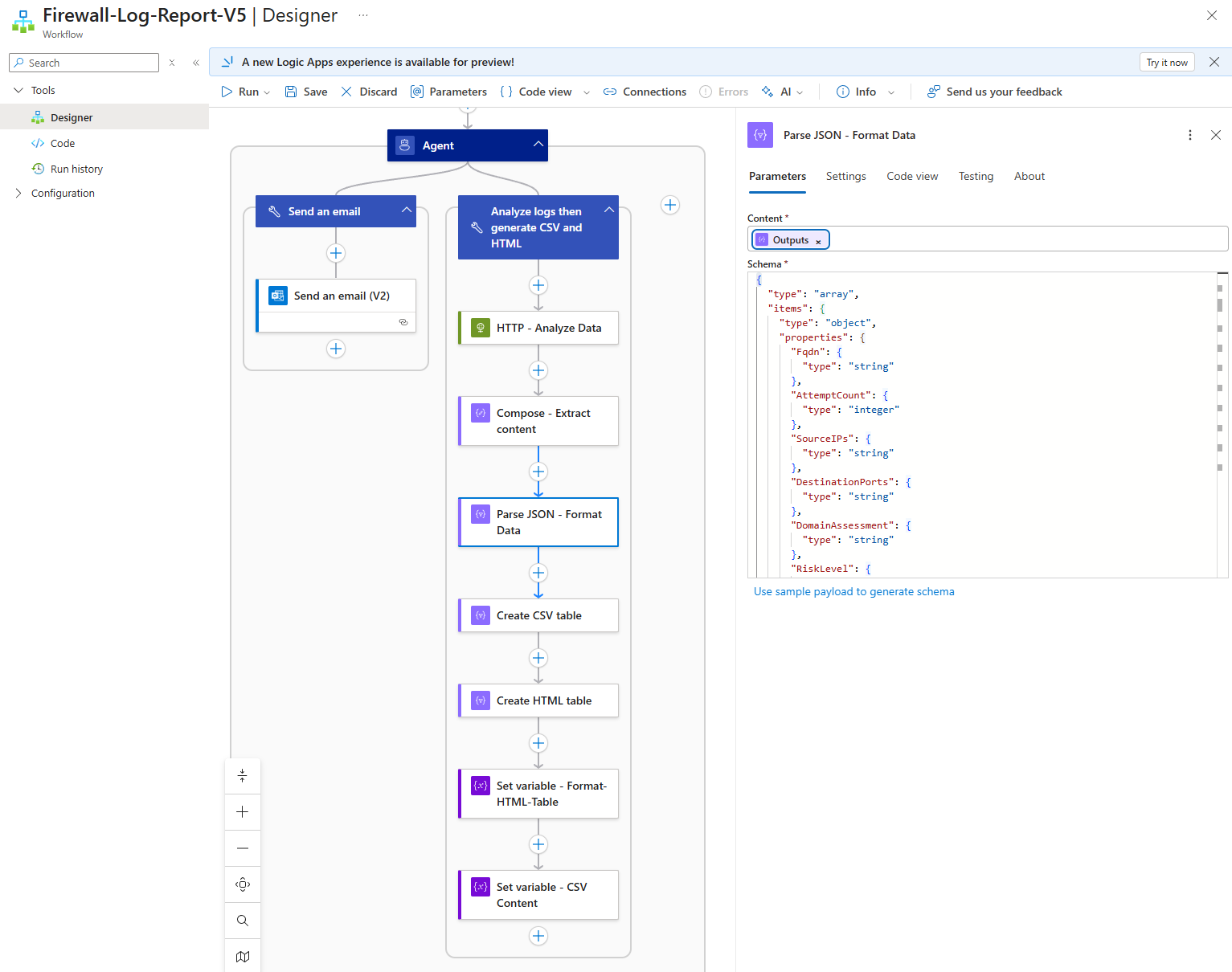Click the Connections toolbar button
This screenshot has width=1232, height=972.
point(645,92)
